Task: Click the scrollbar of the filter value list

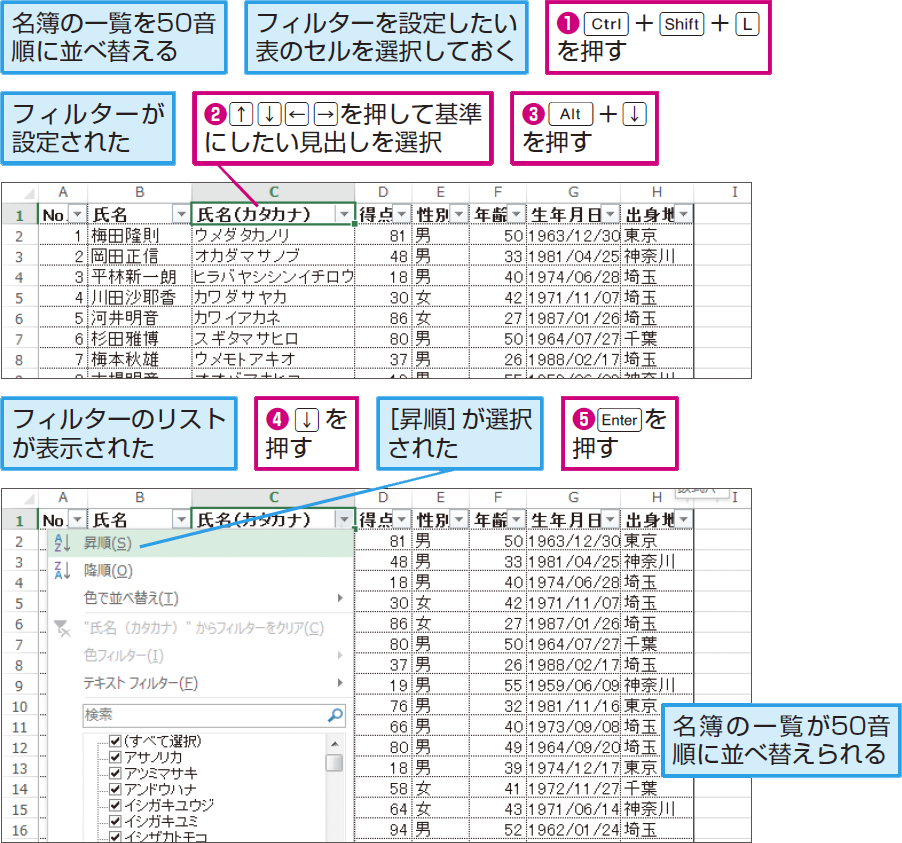Action: click(x=333, y=762)
